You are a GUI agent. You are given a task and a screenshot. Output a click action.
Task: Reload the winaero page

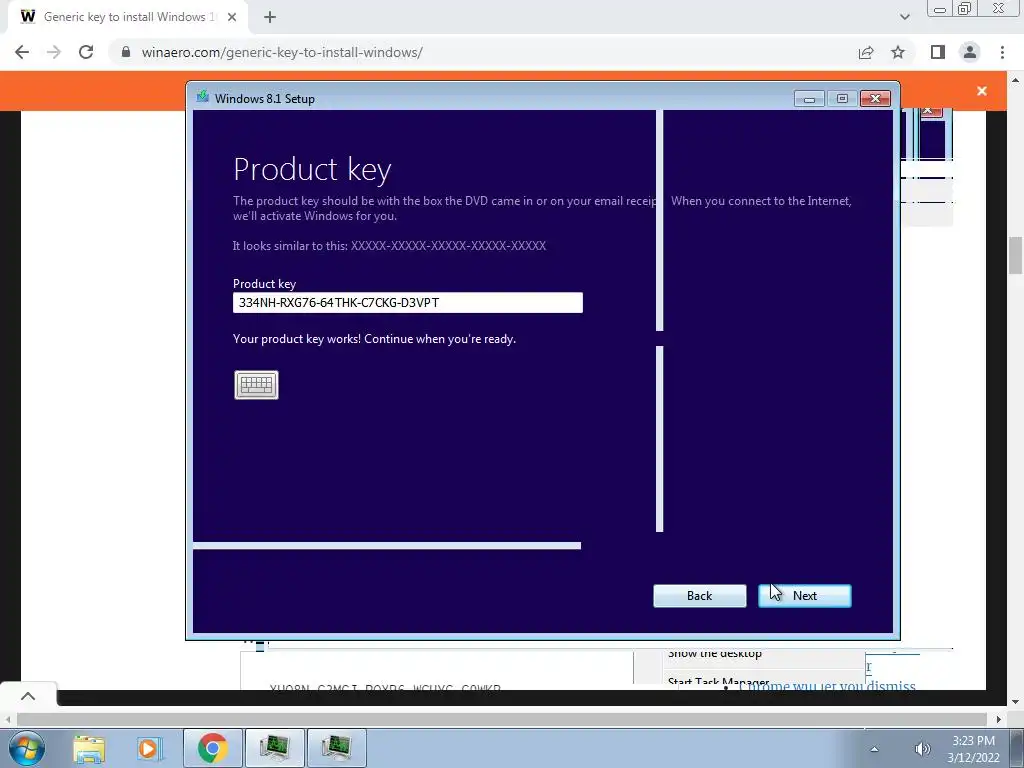click(x=86, y=52)
